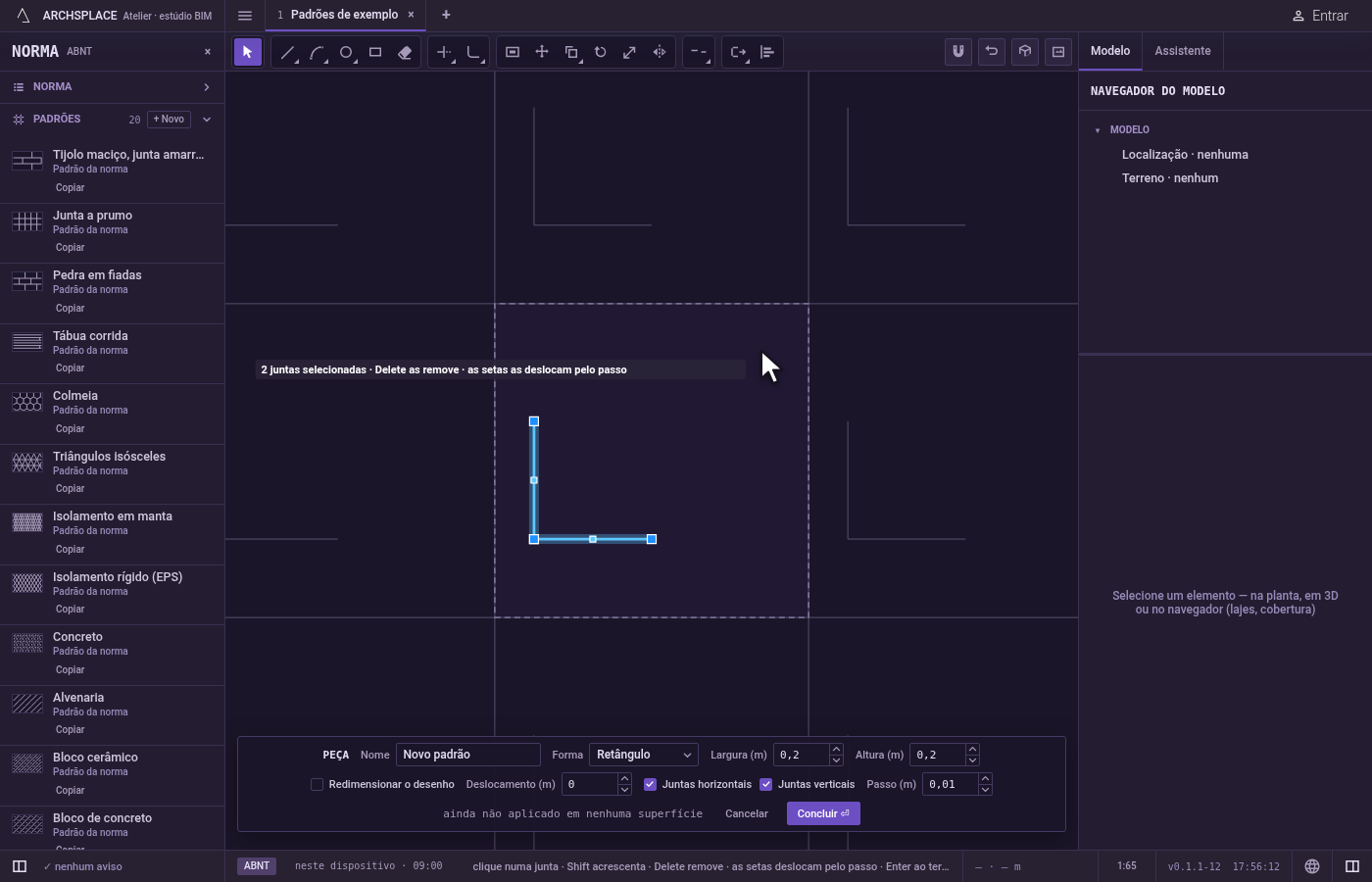This screenshot has width=1372, height=882.
Task: Open the hamburger menu
Action: pyautogui.click(x=245, y=15)
